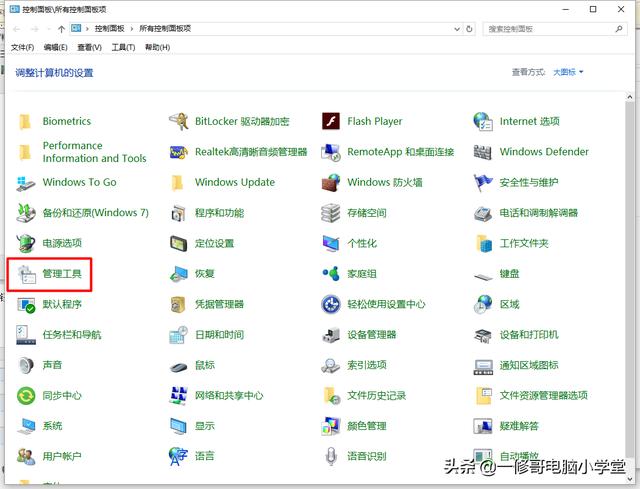Open 管理工具 icon
Image resolution: width=640 pixels, height=489 pixels.
coord(27,274)
